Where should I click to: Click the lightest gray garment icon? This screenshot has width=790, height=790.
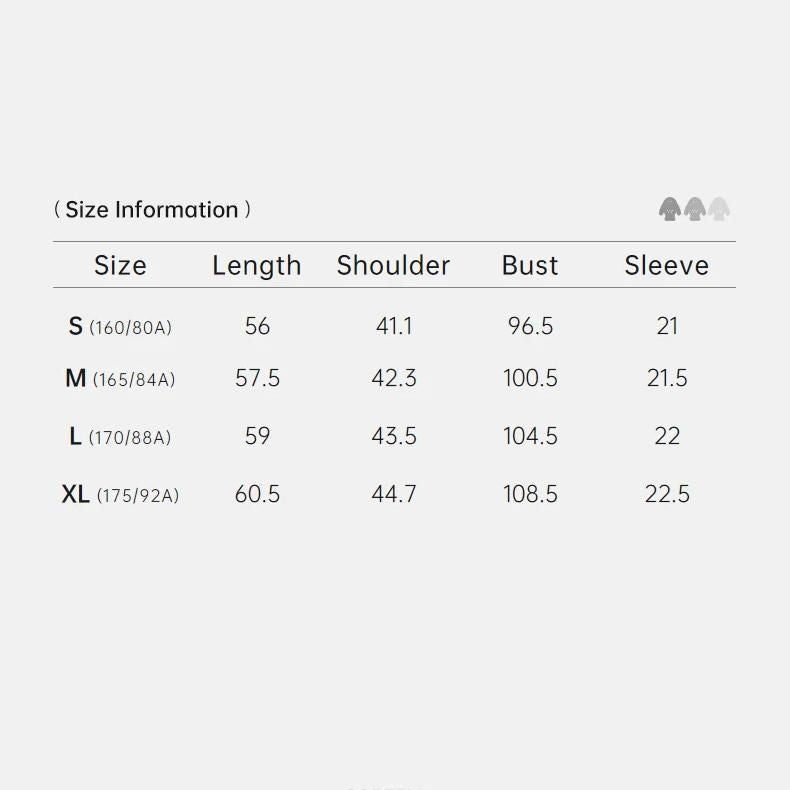[x=719, y=209]
